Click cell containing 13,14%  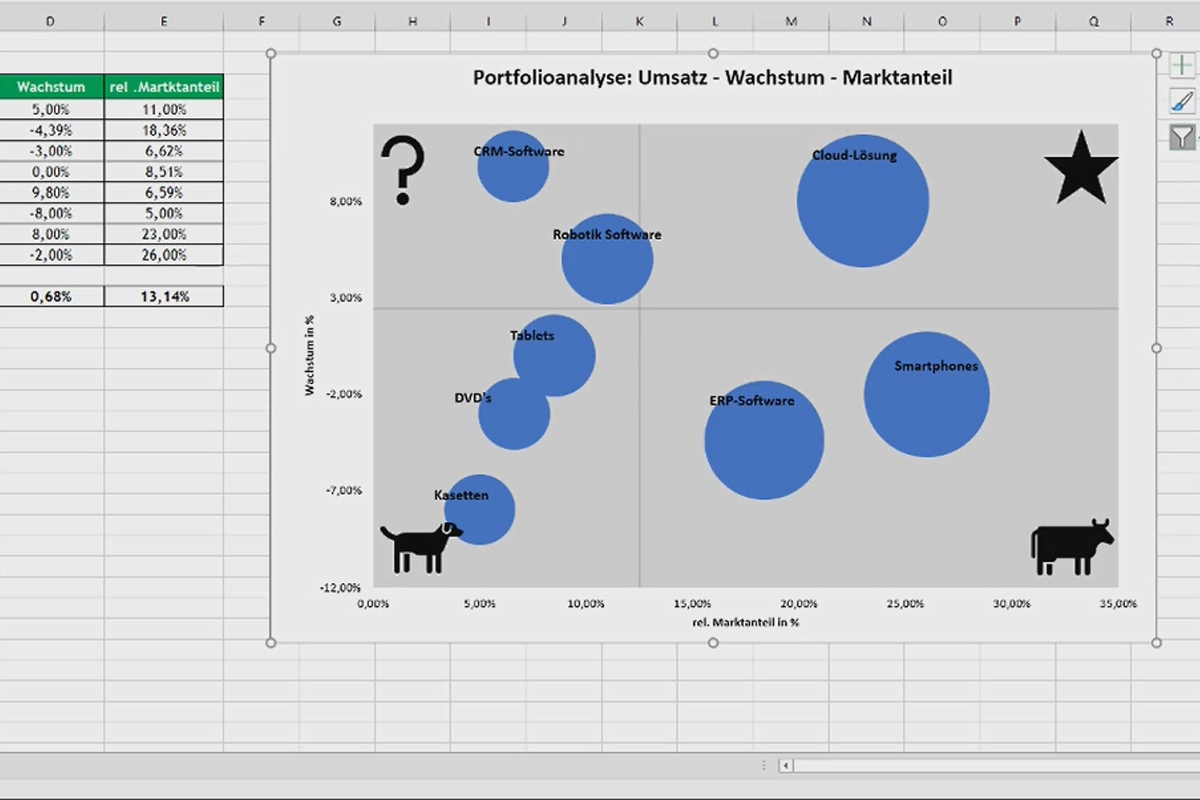tap(164, 296)
